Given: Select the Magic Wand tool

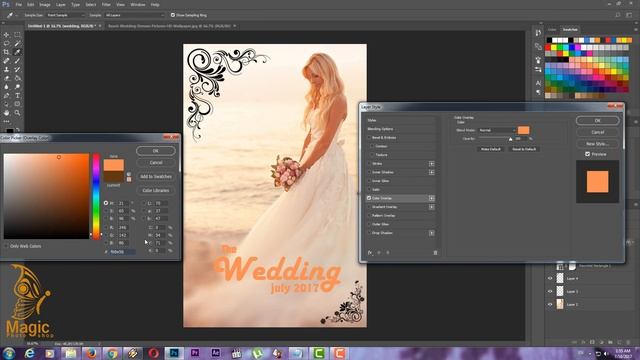Looking at the screenshot, I should click(17, 44).
